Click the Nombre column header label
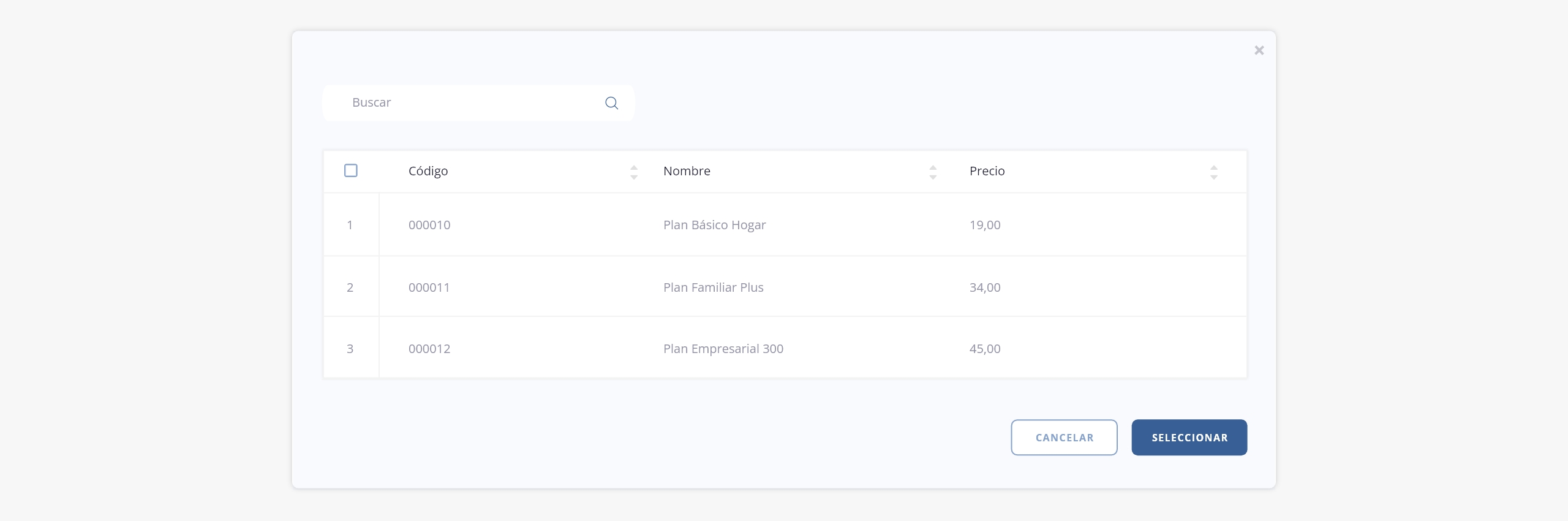The height and width of the screenshot is (521, 1568). click(687, 171)
